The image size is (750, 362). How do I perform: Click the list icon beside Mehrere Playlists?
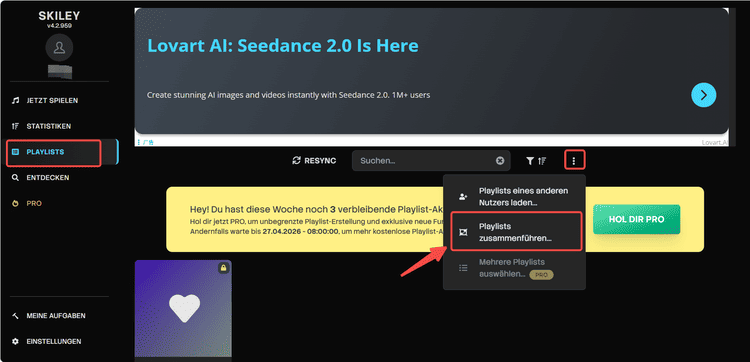coord(463,268)
